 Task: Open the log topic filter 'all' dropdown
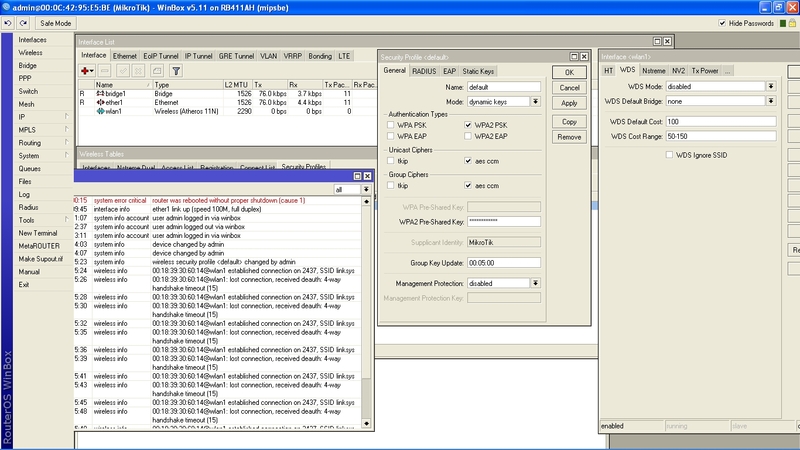click(x=366, y=190)
